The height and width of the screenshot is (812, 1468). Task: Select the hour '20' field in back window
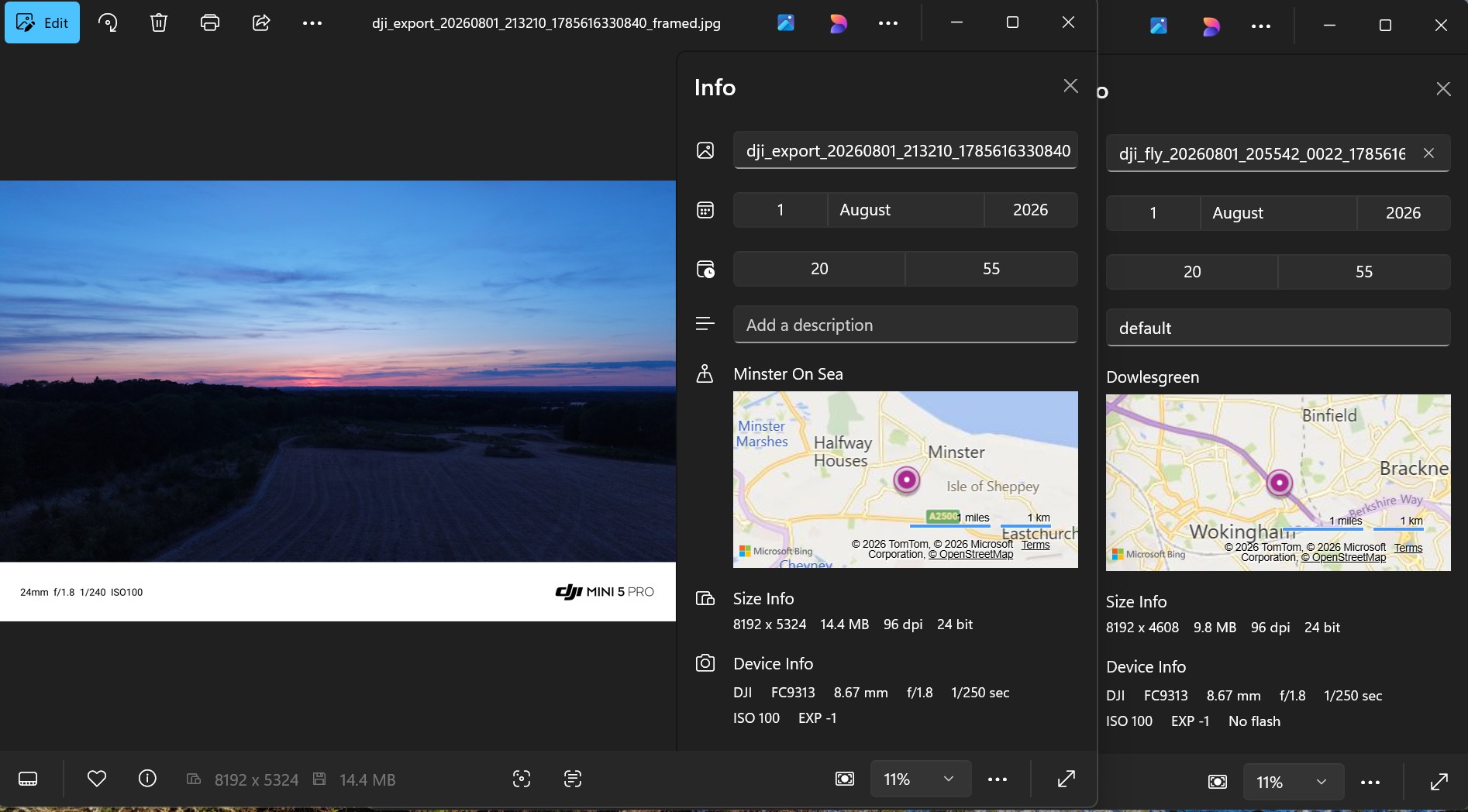1192,272
